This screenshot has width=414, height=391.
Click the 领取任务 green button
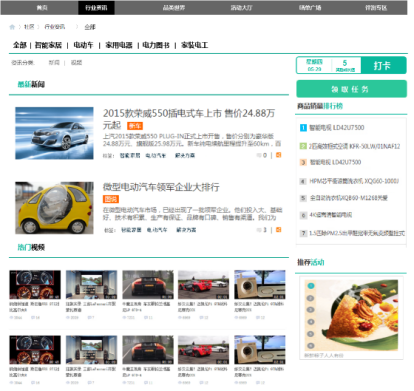352,89
